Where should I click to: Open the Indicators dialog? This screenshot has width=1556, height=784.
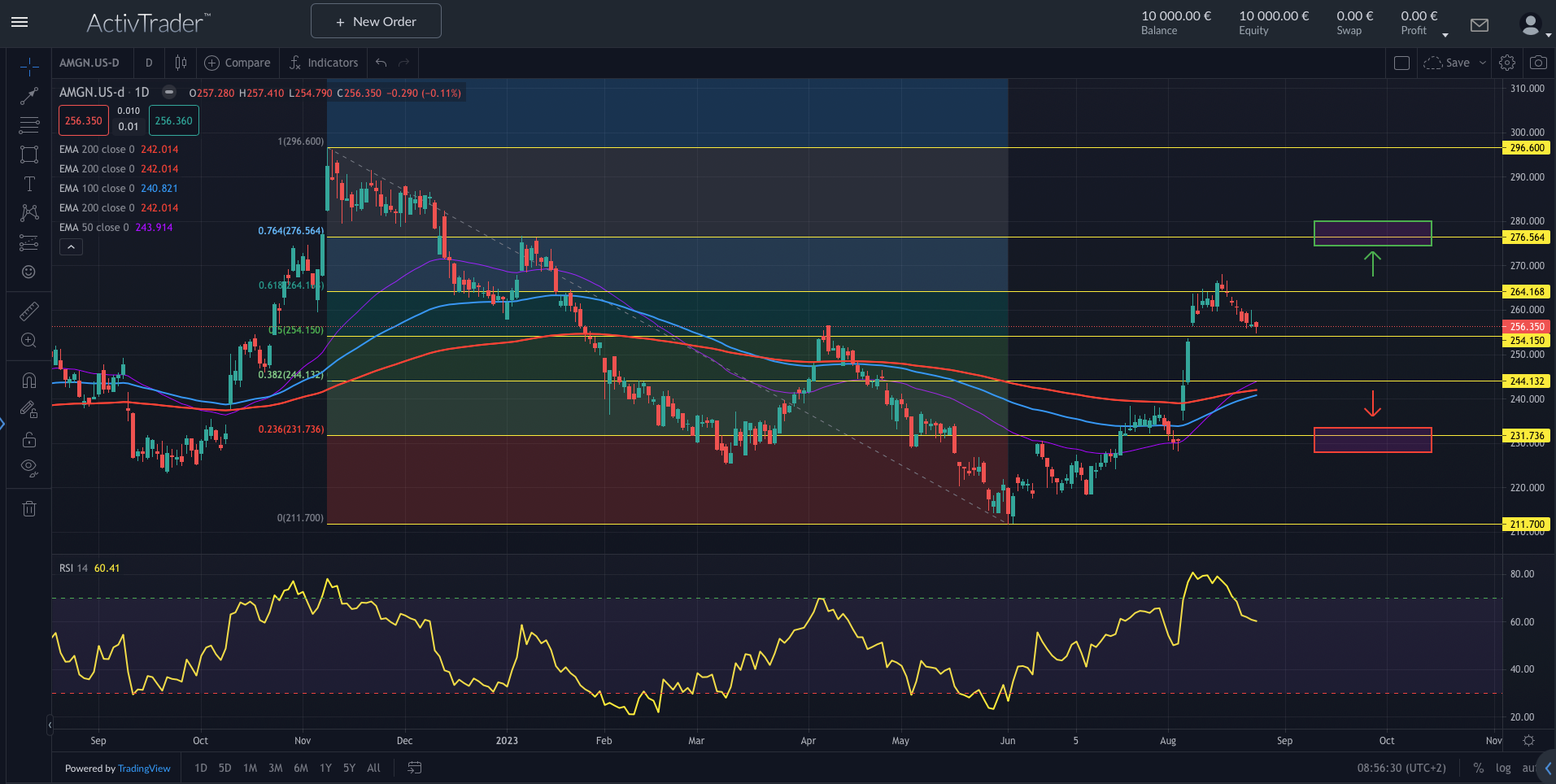tap(324, 63)
